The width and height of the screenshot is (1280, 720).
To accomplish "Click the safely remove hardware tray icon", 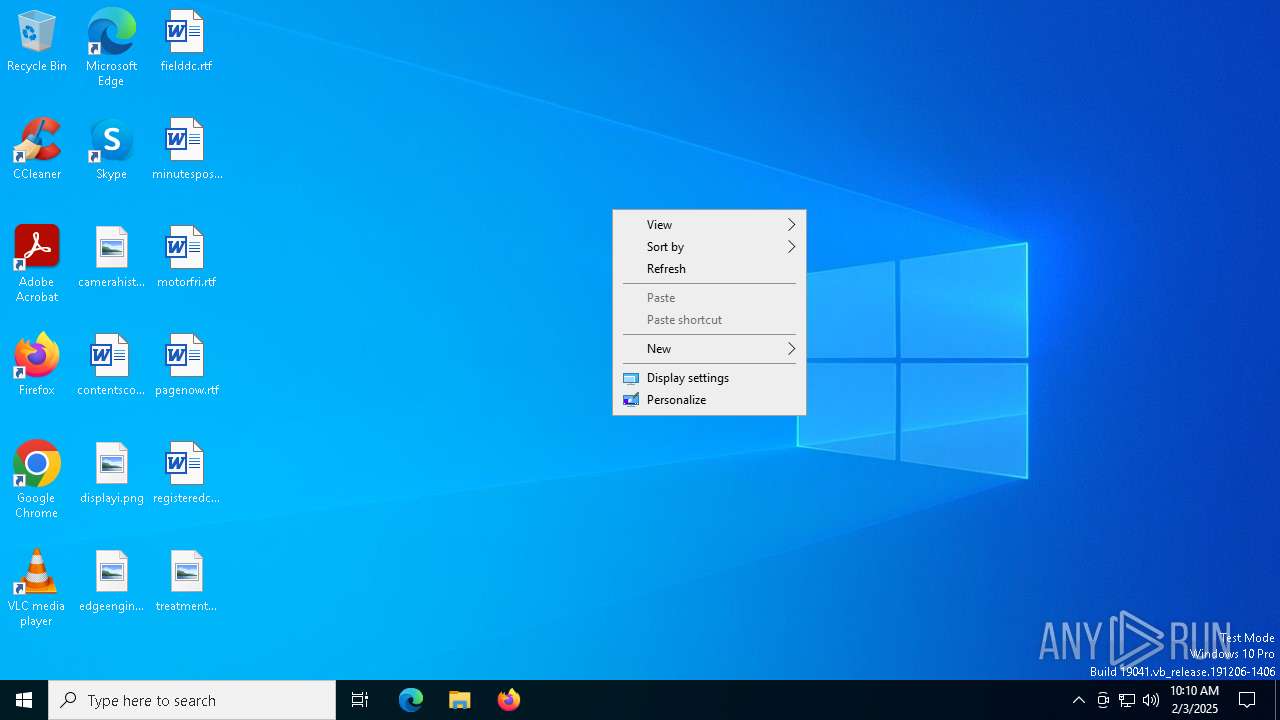I will pos(1103,700).
